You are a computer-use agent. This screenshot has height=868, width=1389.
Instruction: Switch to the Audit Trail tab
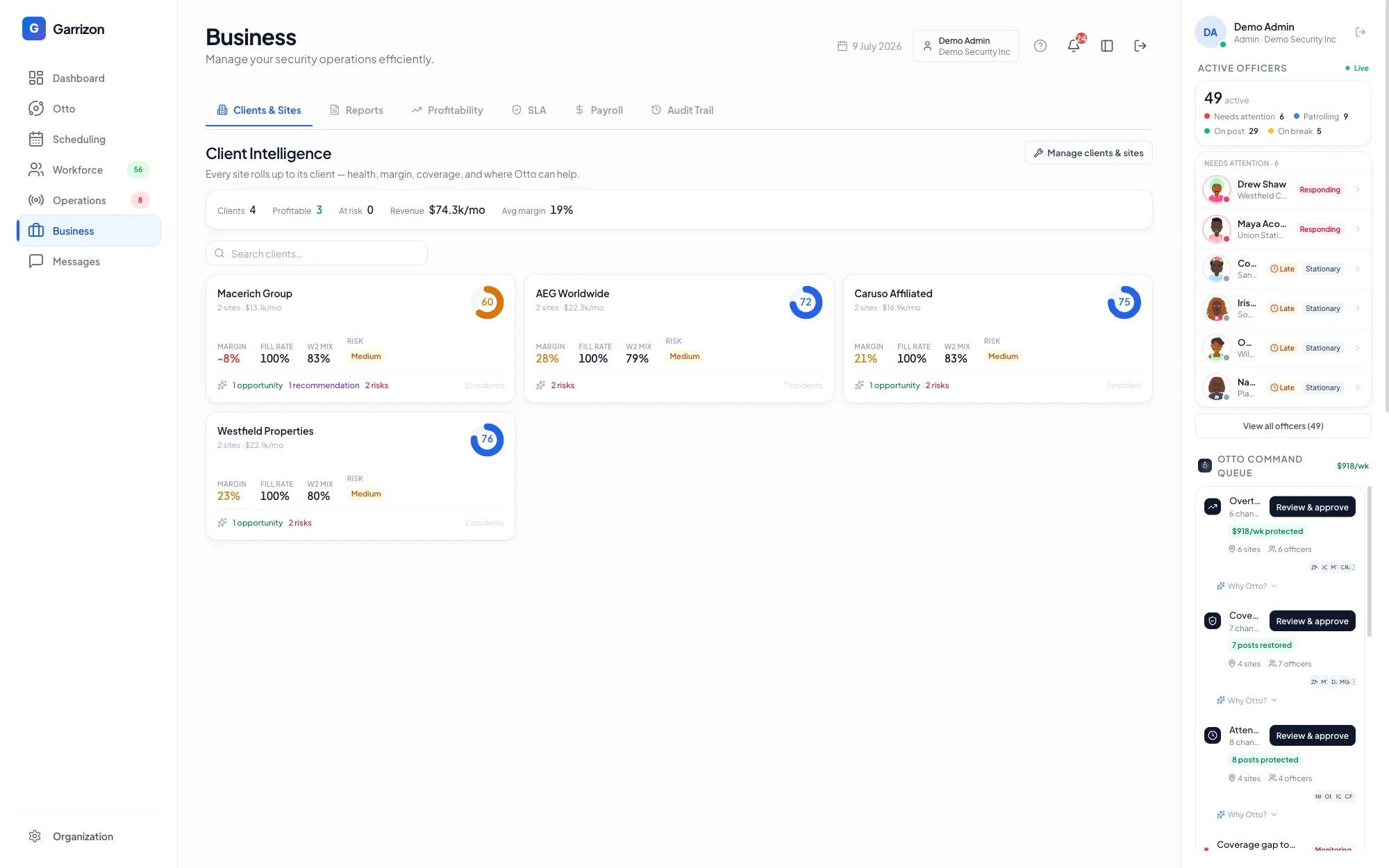point(682,110)
